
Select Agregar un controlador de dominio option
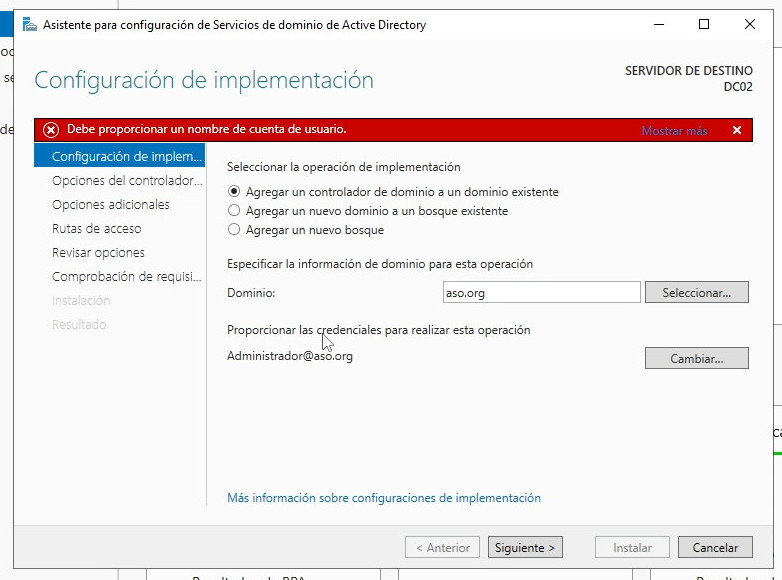click(x=234, y=191)
